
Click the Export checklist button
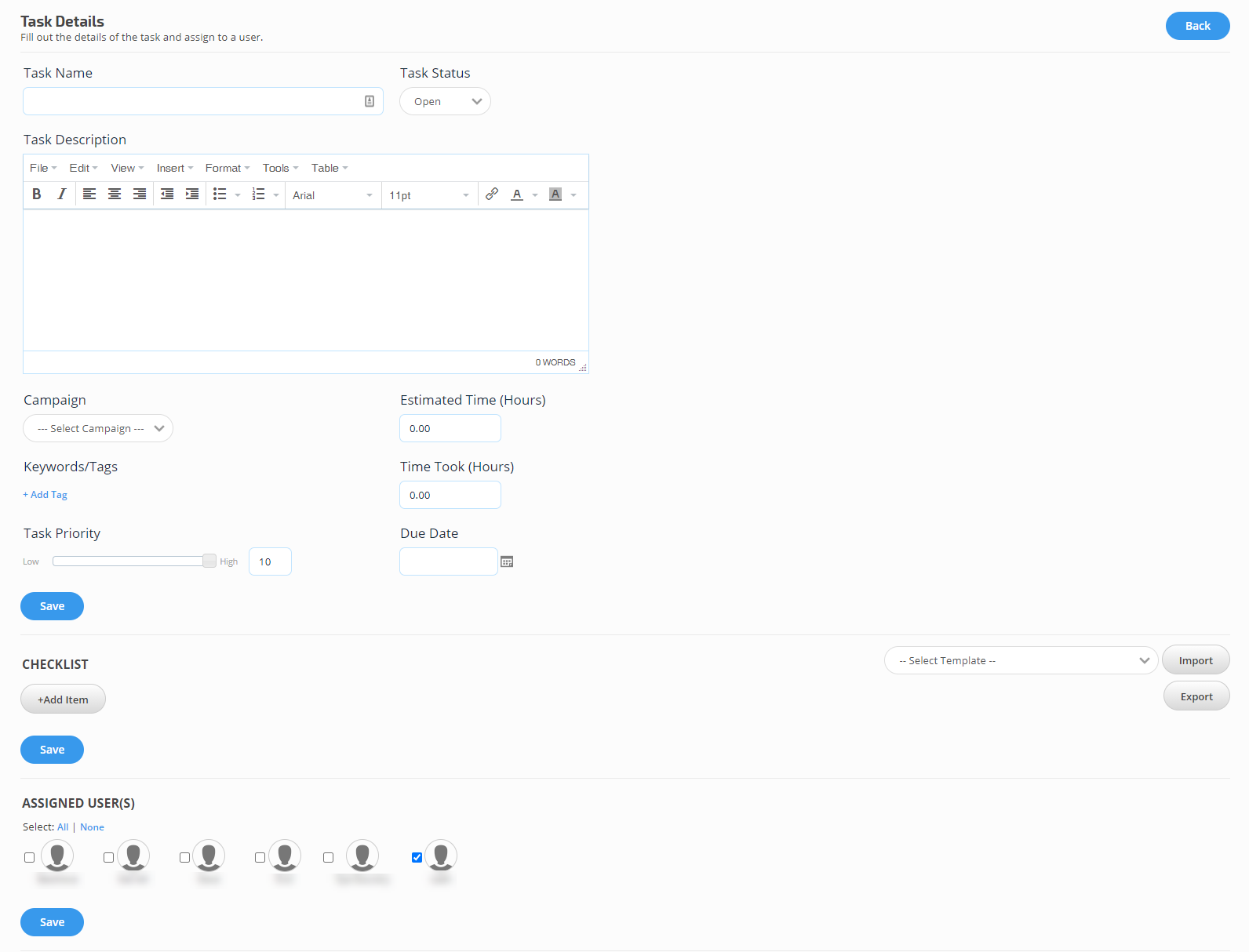pos(1196,696)
